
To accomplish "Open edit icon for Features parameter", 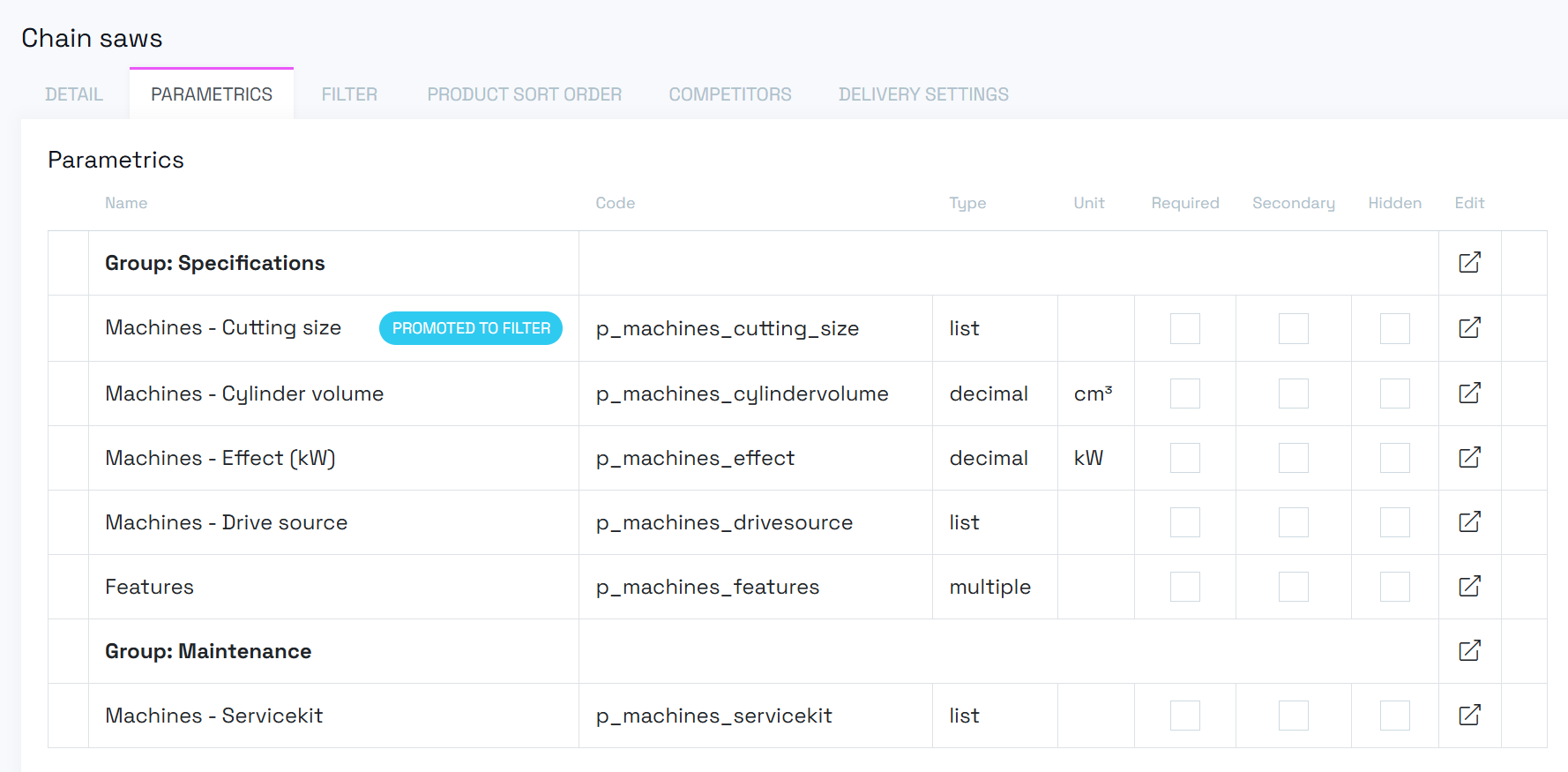I will tap(1469, 587).
